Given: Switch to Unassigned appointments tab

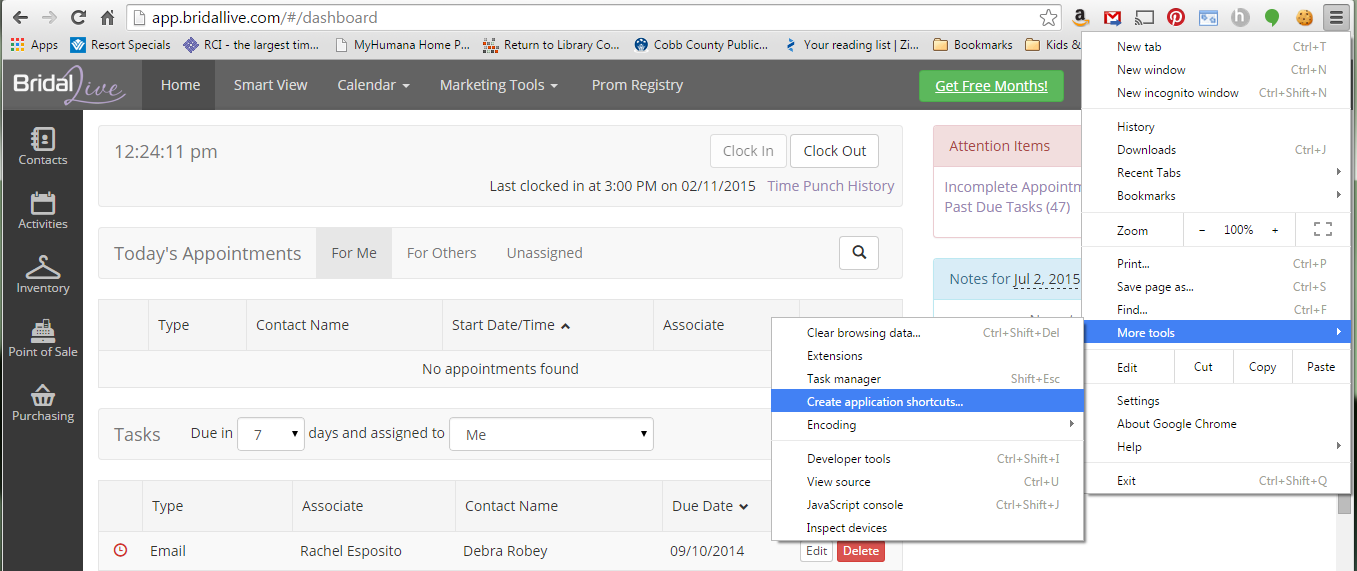Looking at the screenshot, I should click(544, 253).
